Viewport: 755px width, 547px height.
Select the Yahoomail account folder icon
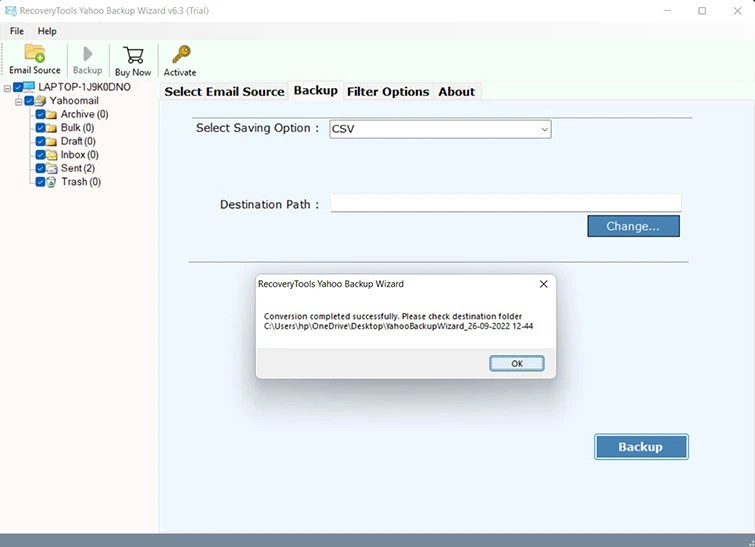pos(40,101)
